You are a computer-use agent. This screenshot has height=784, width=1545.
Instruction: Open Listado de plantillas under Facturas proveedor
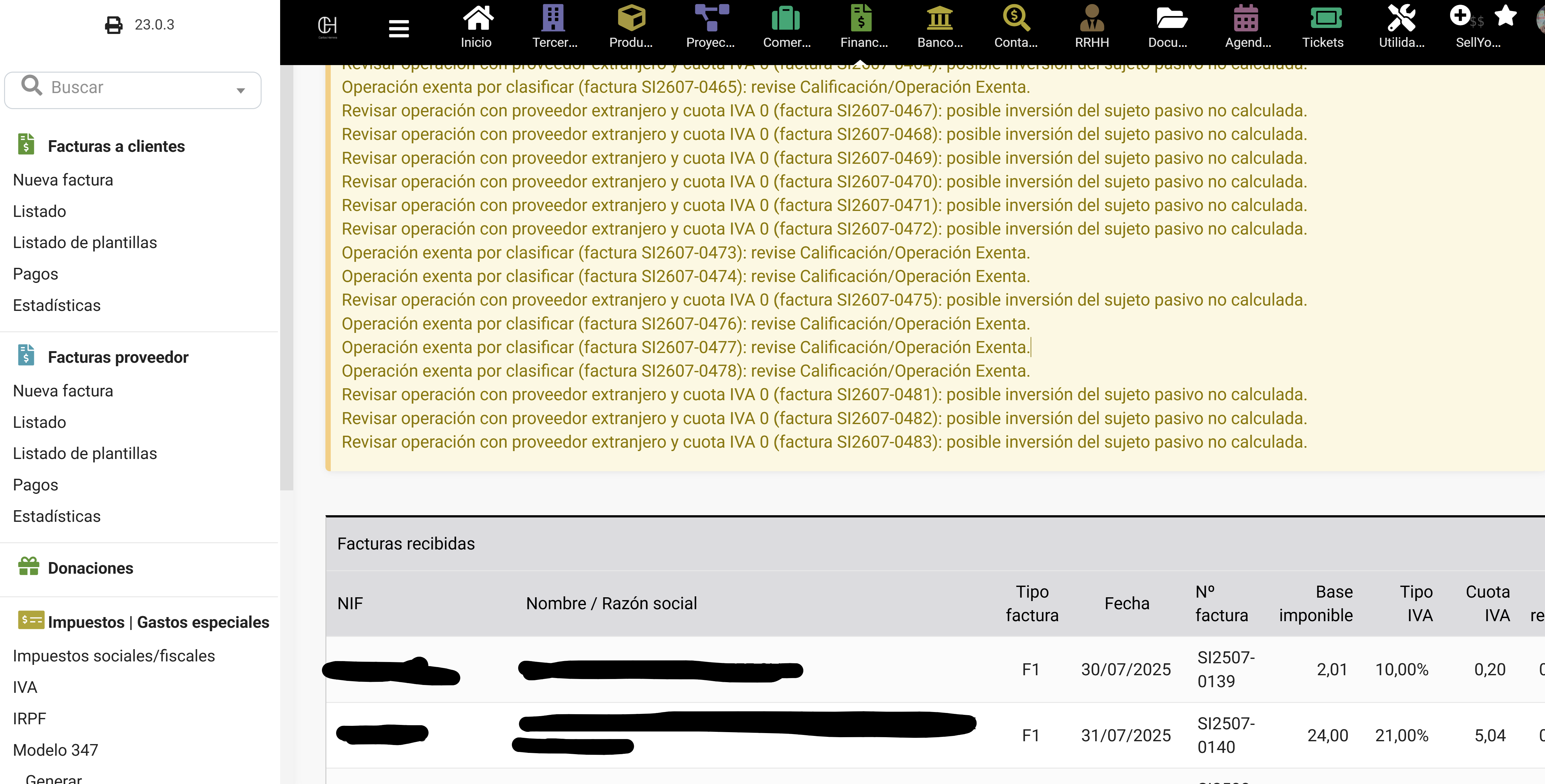pyautogui.click(x=85, y=454)
